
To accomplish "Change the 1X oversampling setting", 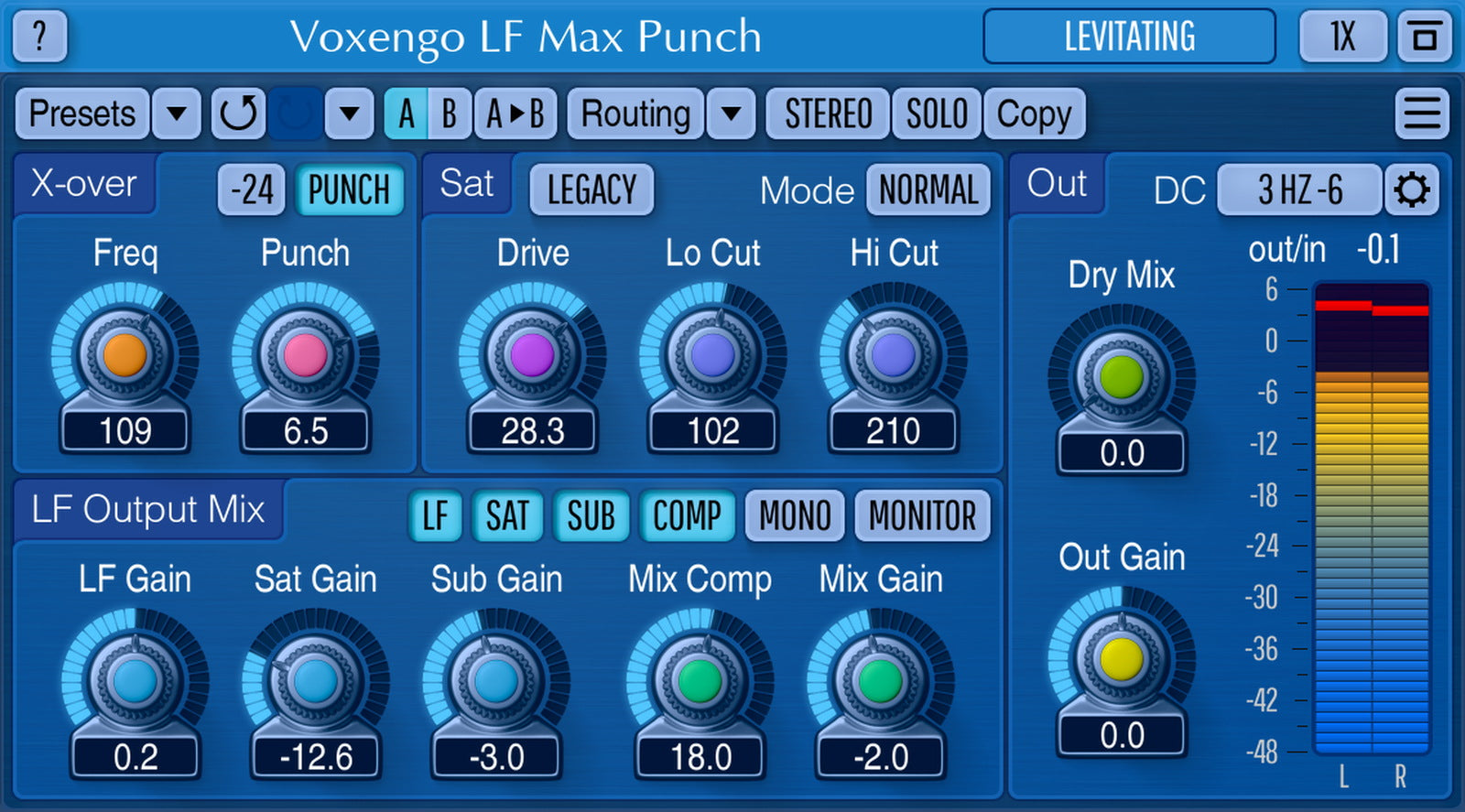I will point(1343,37).
